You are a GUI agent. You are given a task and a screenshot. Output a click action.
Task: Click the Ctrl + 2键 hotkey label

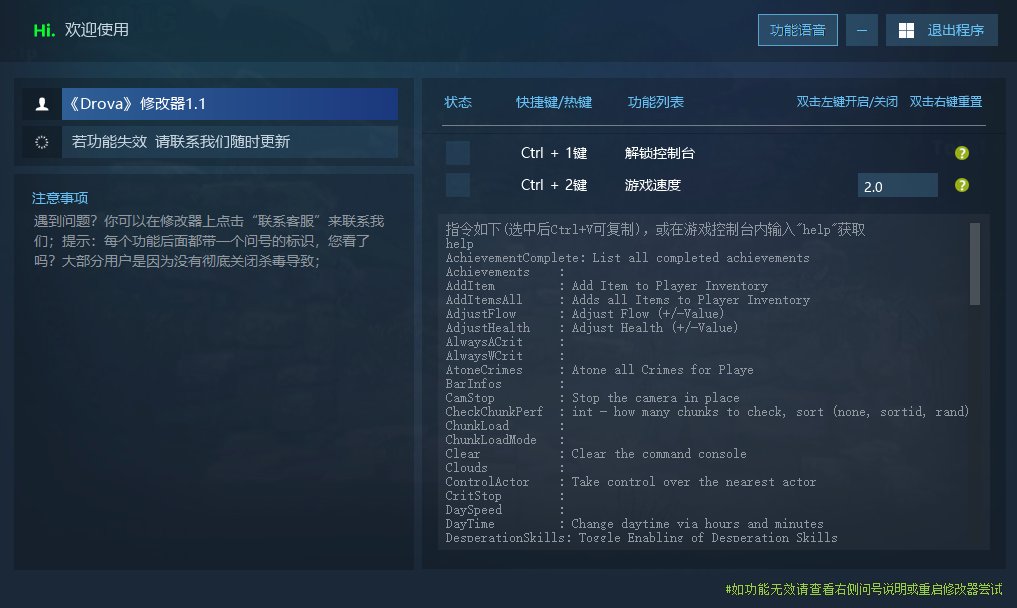tap(554, 185)
